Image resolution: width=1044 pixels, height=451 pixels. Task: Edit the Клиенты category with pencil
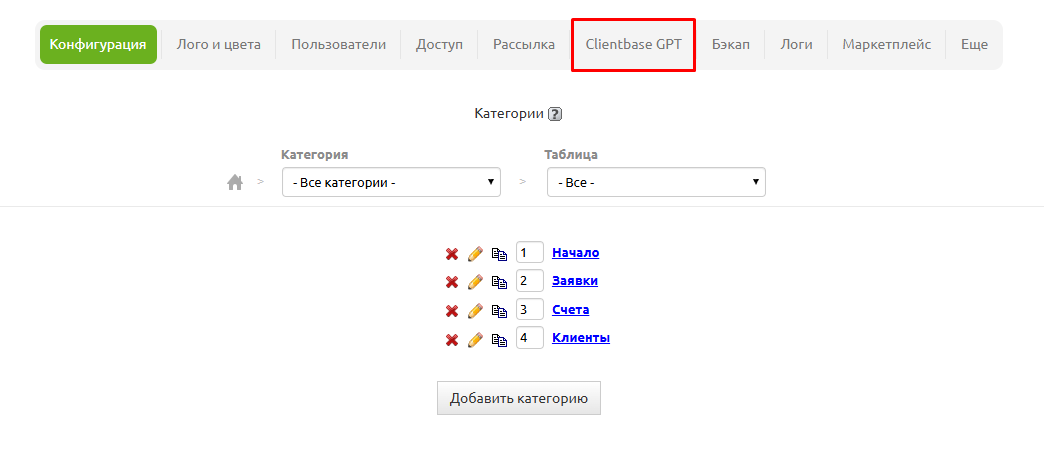tap(475, 340)
